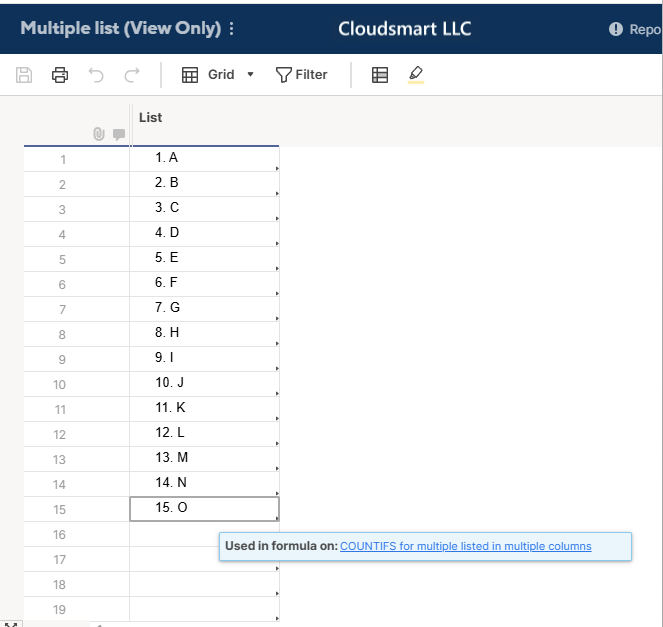Click the Cloudsmart LLC header text

pyautogui.click(x=405, y=29)
